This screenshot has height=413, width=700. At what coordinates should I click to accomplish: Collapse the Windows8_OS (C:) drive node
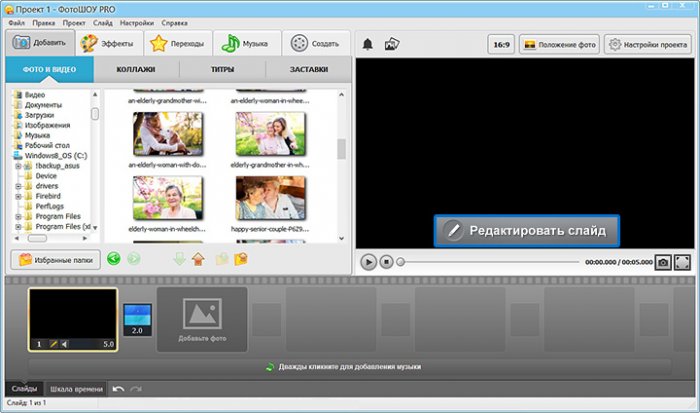(8, 155)
